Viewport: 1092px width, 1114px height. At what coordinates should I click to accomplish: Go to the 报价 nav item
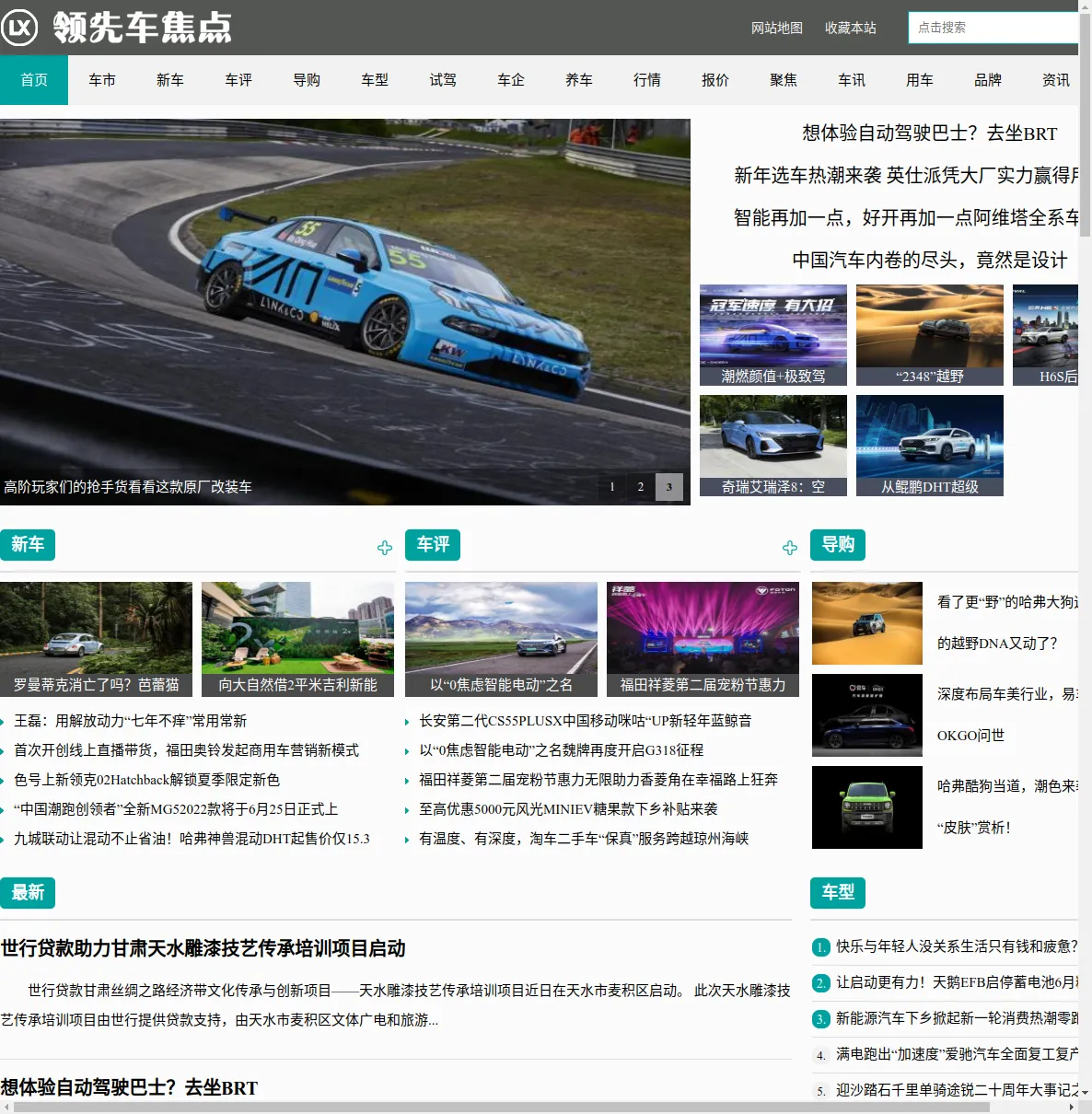715,80
